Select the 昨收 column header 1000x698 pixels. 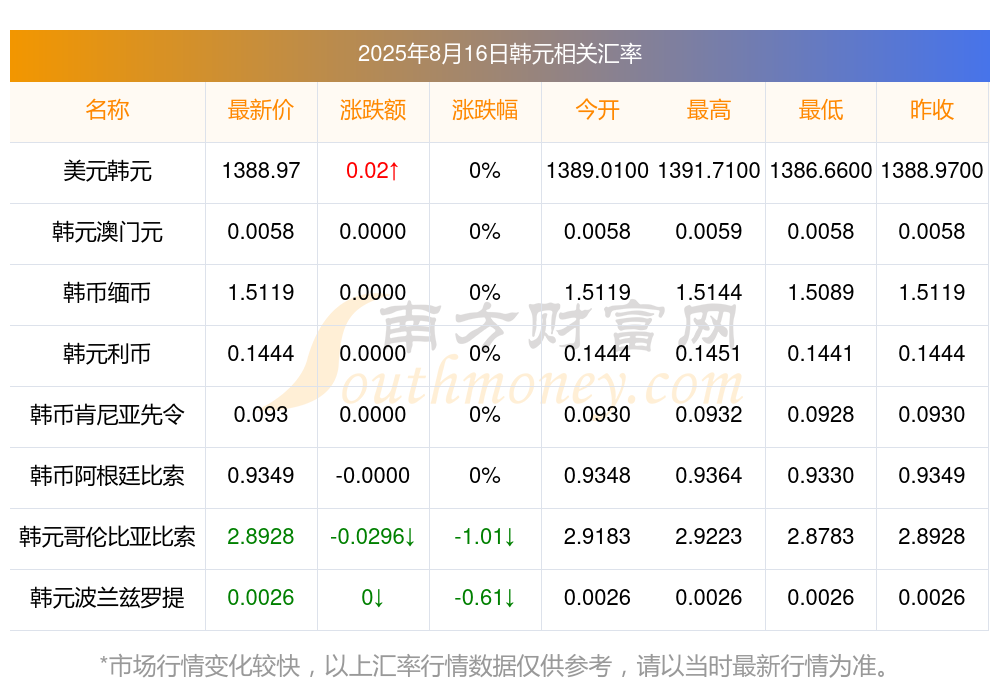click(x=932, y=110)
